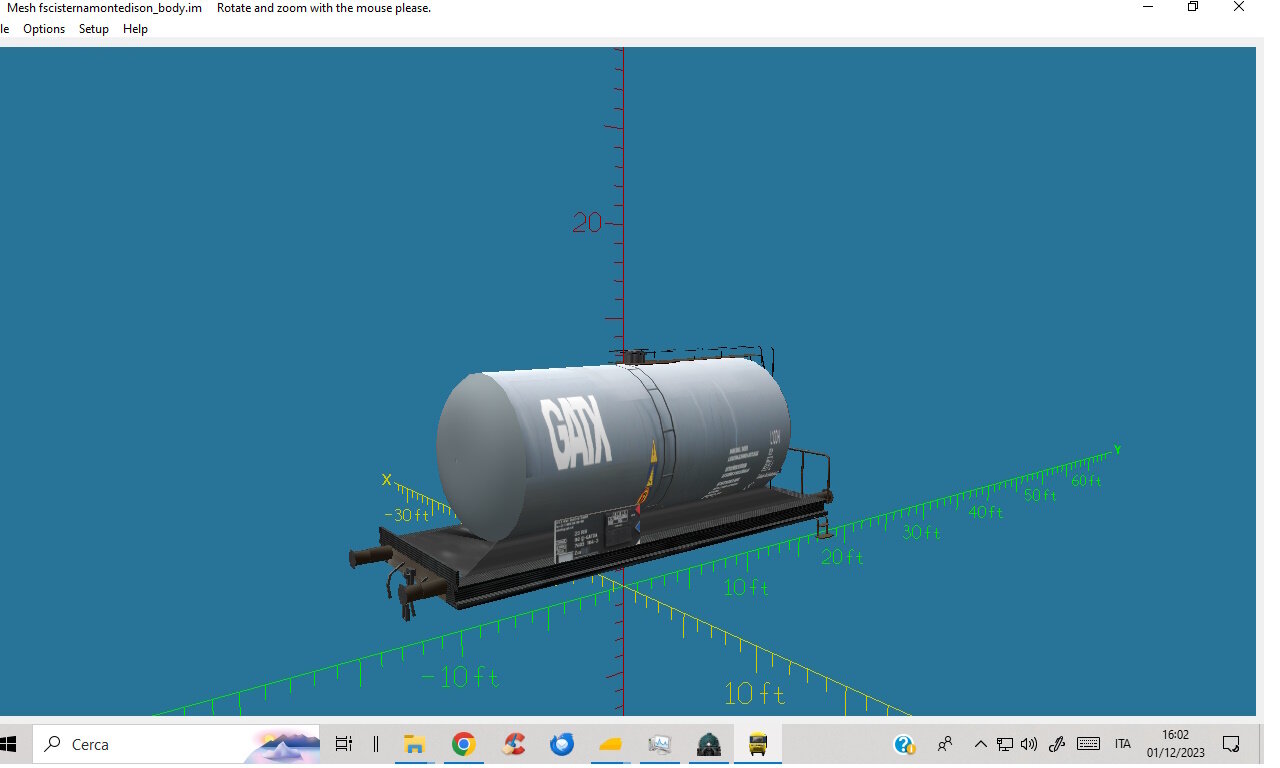Click the green '-10 ft' axis label
This screenshot has height=768, width=1280.
460,677
